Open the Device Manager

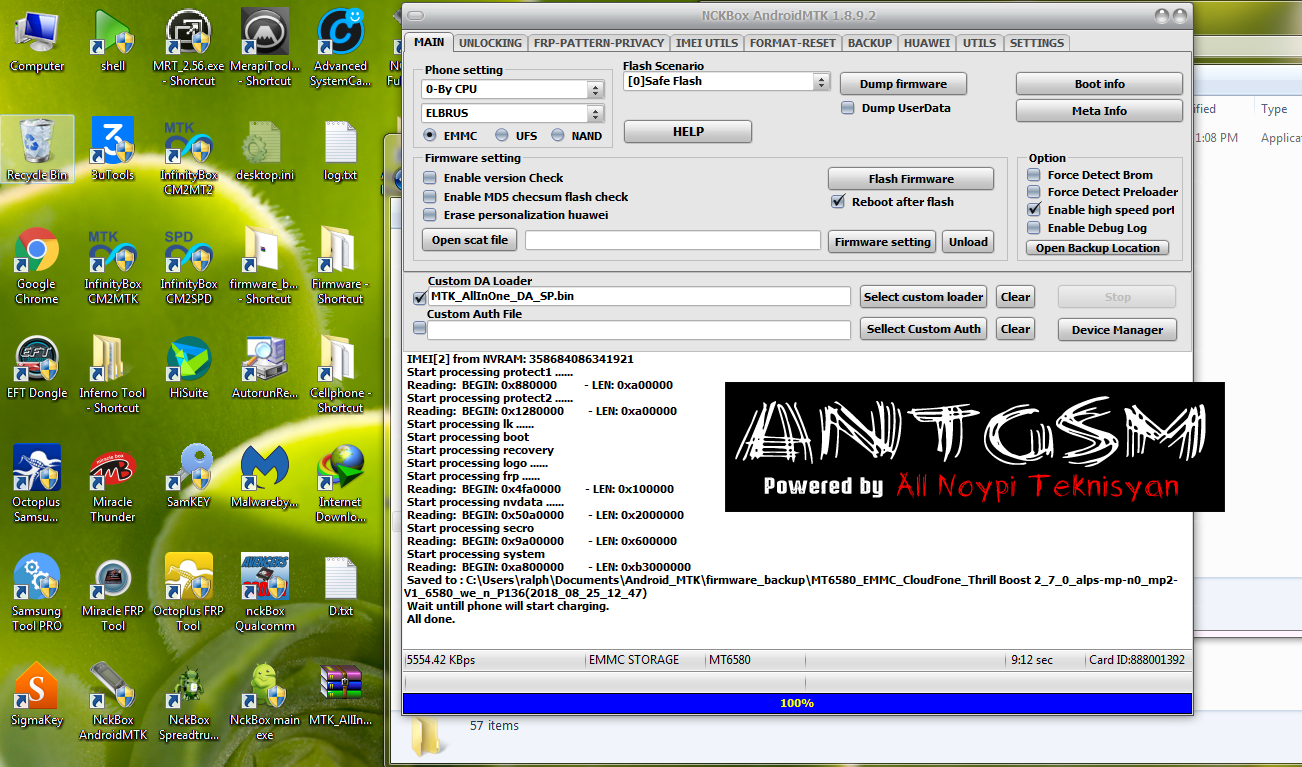[x=1117, y=330]
